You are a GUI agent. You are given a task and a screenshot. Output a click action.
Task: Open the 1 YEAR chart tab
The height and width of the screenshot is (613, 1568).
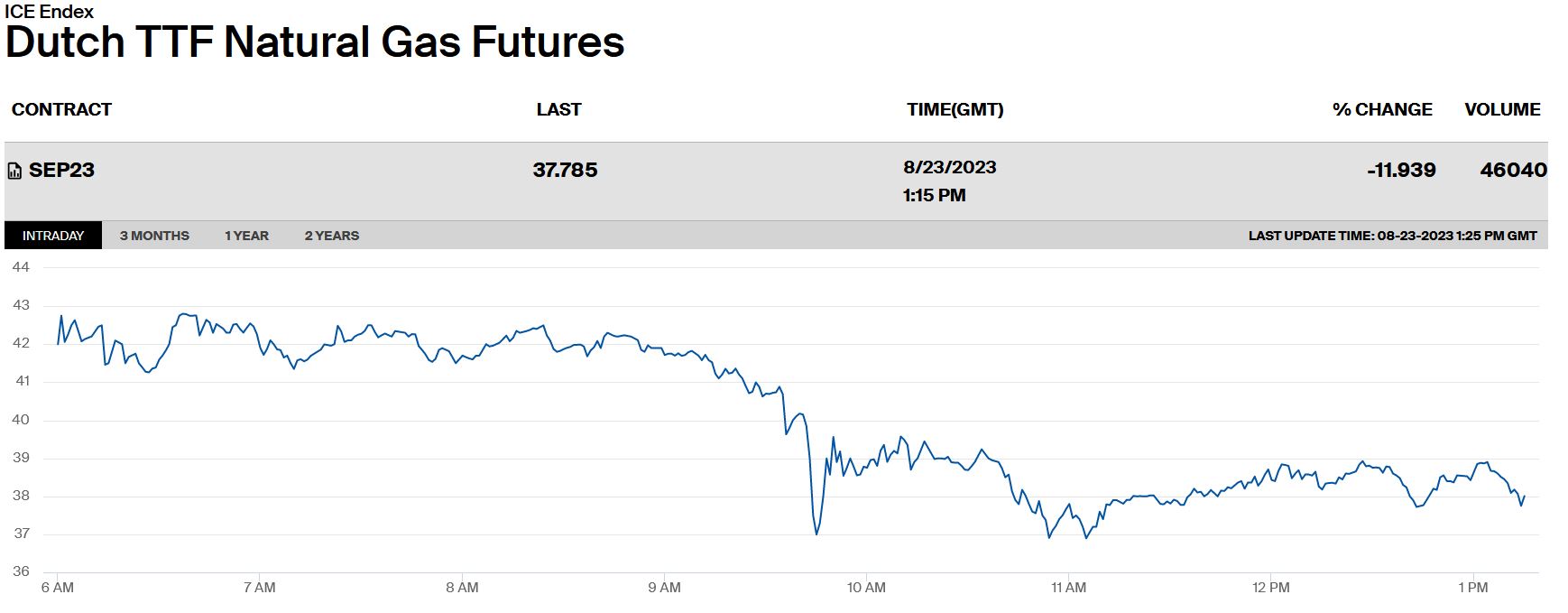pos(246,236)
